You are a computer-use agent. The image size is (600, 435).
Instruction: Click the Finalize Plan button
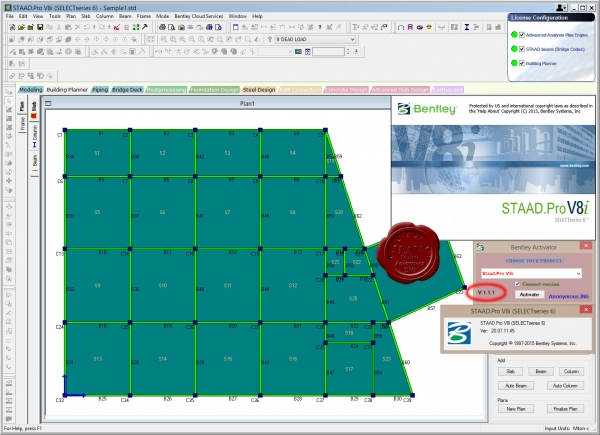pyautogui.click(x=565, y=409)
